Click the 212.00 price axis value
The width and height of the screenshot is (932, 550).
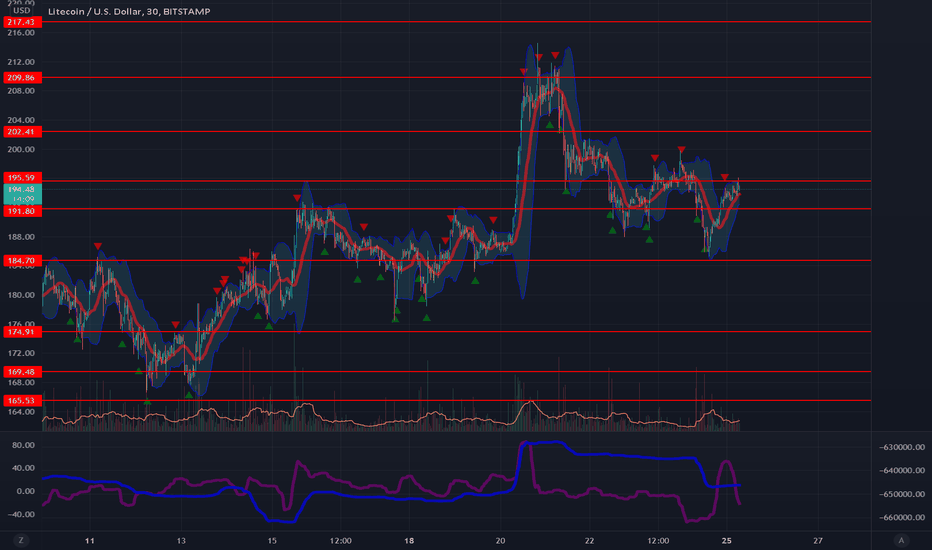21,62
